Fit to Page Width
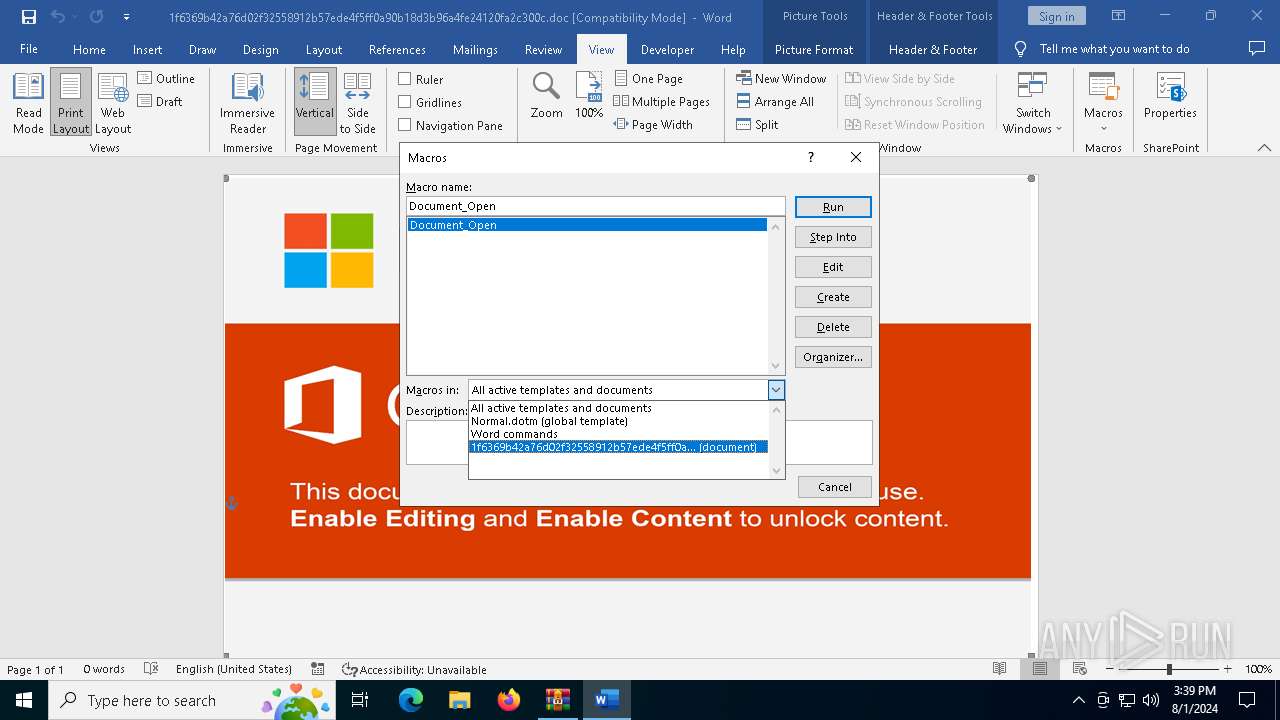The width and height of the screenshot is (1280, 720). tap(653, 124)
